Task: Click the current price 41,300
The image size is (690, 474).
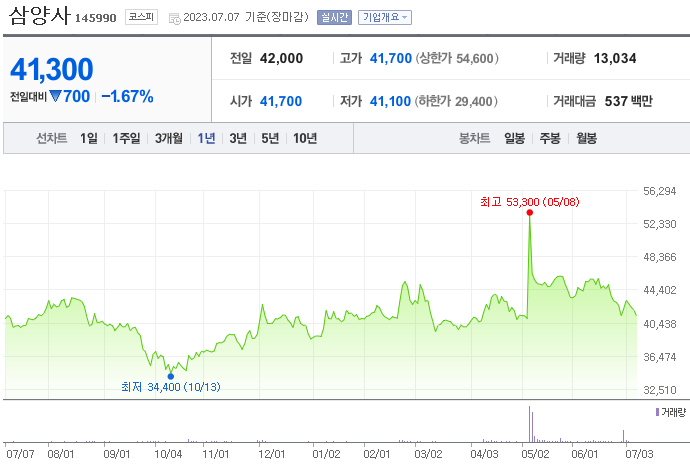Action: point(51,70)
